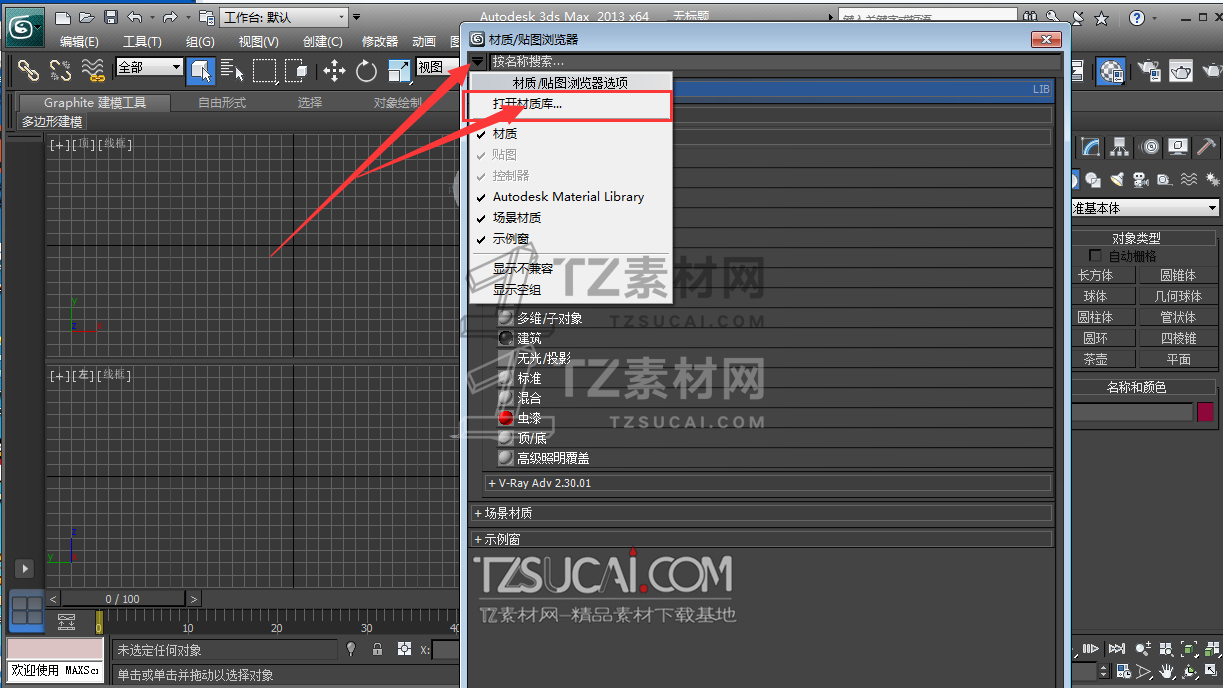Choose Rectangular Selection Region tool
The image size is (1223, 688).
click(264, 70)
